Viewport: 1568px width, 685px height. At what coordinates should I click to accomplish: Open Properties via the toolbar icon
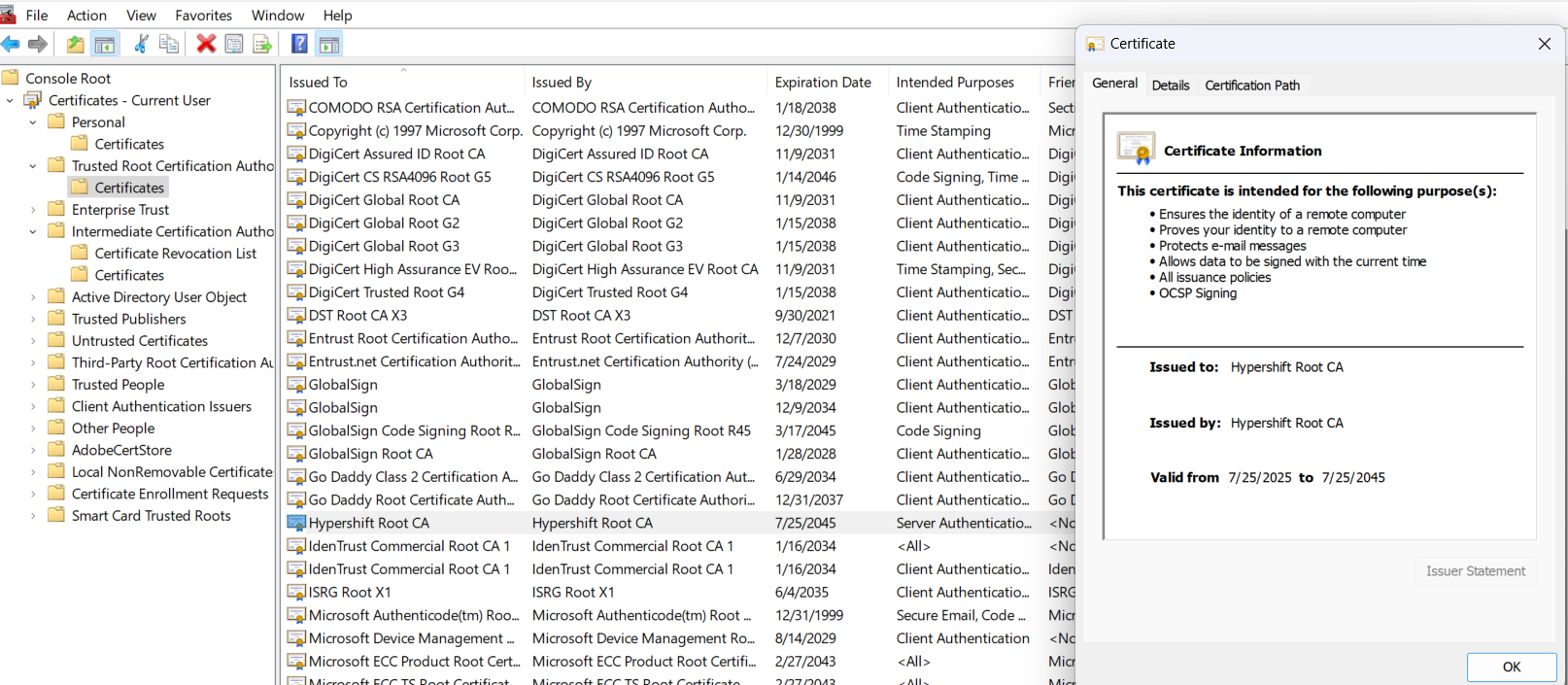pyautogui.click(x=234, y=44)
